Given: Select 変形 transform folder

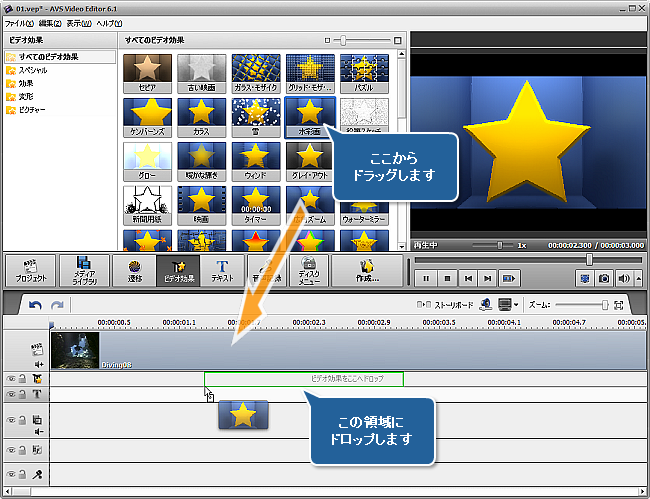Looking at the screenshot, I should pos(26,97).
